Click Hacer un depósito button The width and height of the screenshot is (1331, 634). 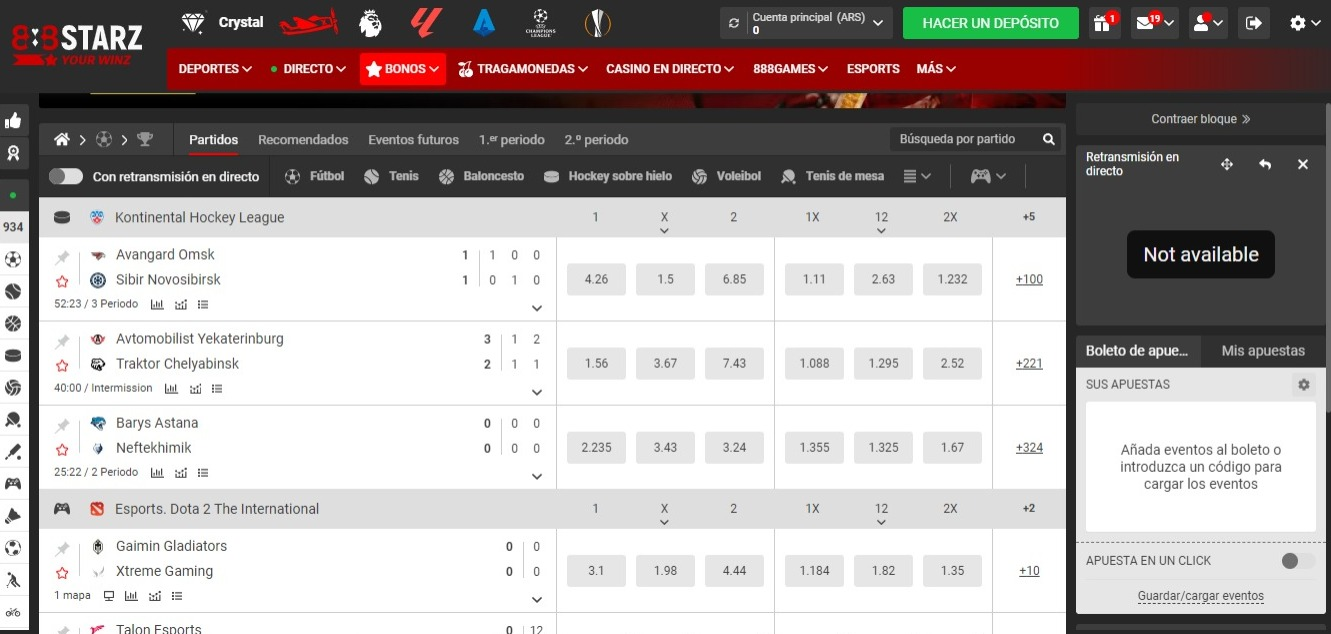(990, 23)
